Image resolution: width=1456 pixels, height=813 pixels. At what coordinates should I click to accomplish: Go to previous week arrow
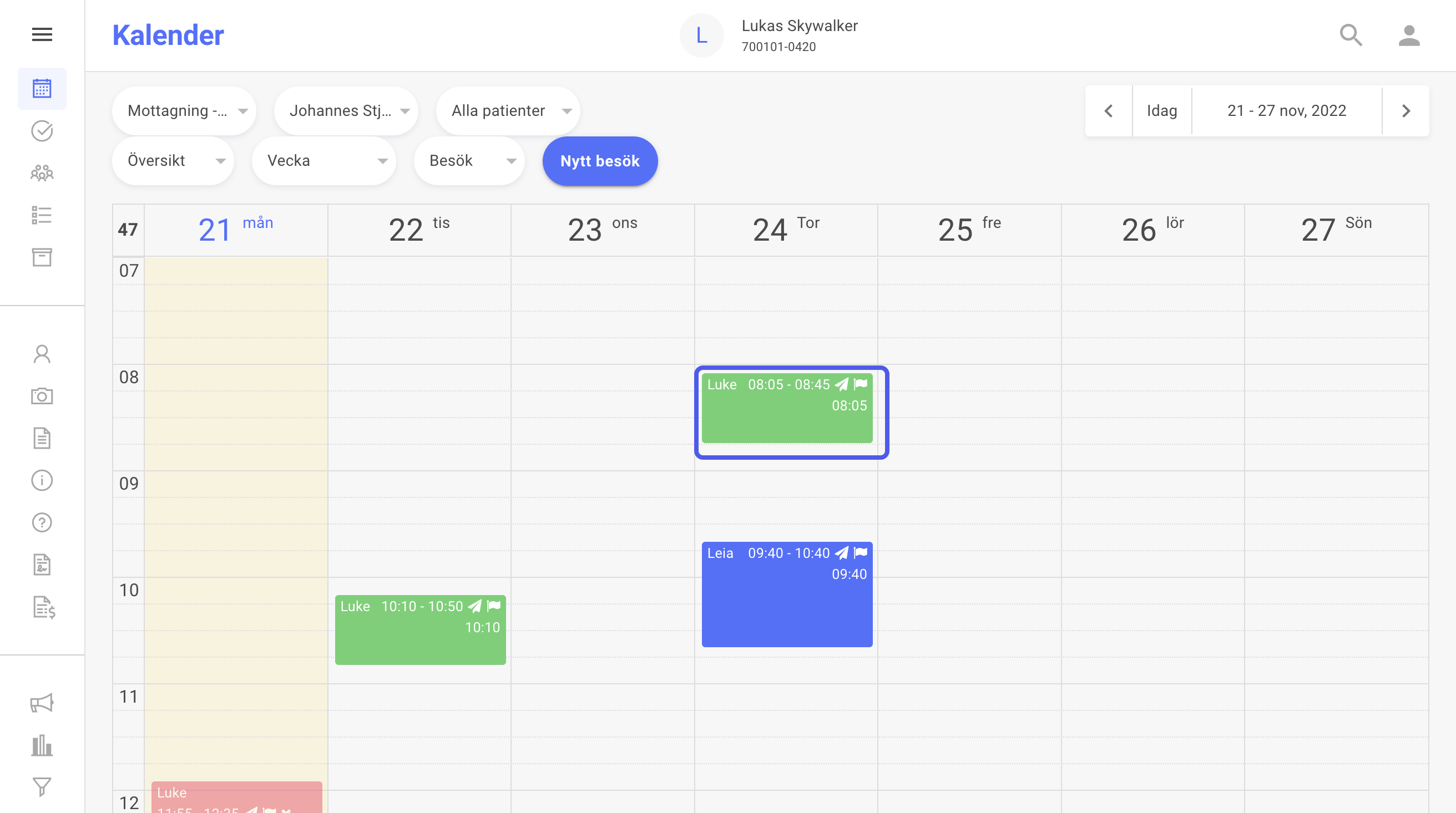click(x=1109, y=111)
